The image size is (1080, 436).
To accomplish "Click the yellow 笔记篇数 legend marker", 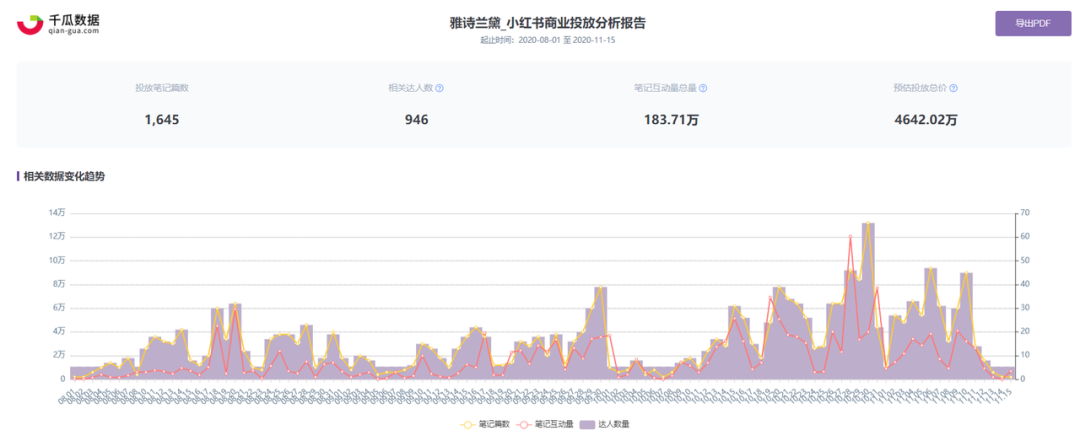I will pos(467,424).
